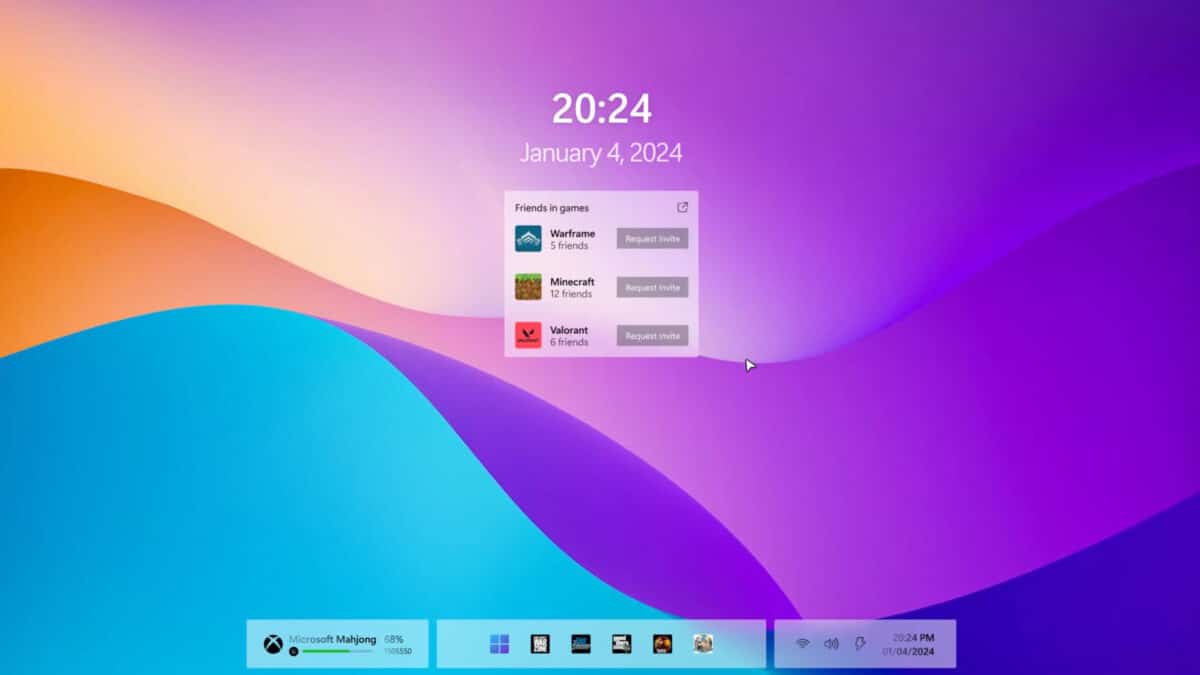
Task: Open the Start menu
Action: pyautogui.click(x=498, y=643)
